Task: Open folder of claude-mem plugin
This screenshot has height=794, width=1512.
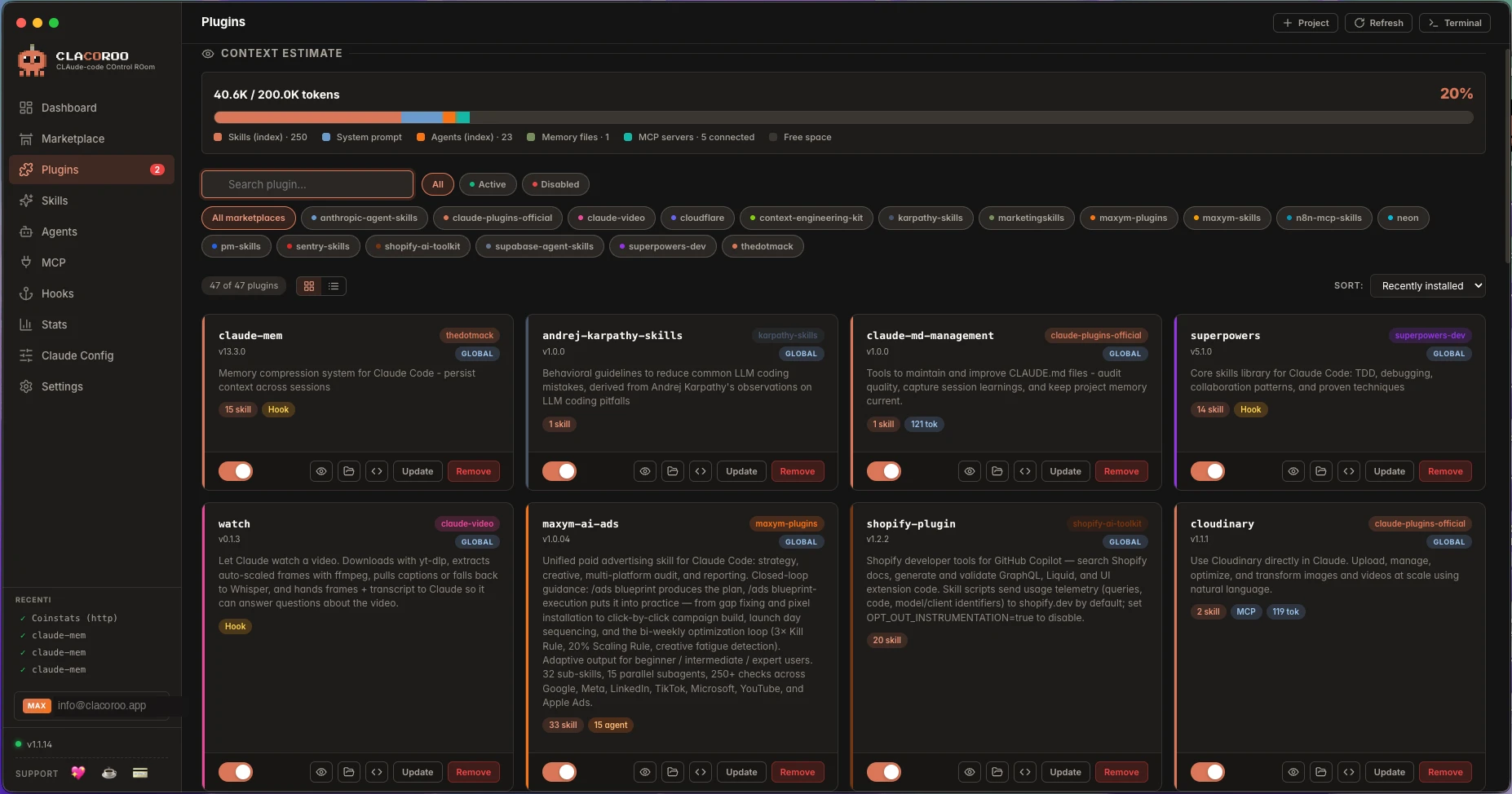Action: (349, 471)
